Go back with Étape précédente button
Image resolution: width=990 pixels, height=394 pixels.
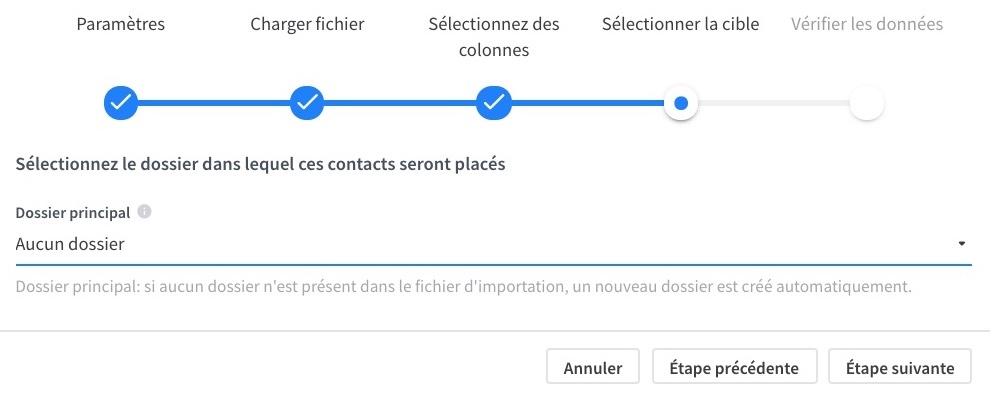pyautogui.click(x=734, y=367)
